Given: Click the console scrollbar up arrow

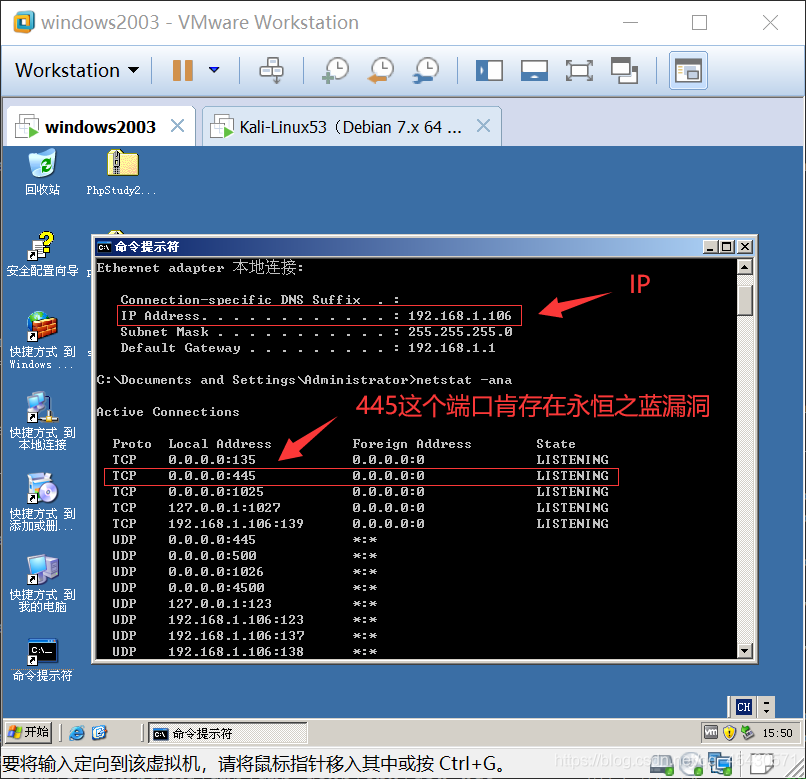Looking at the screenshot, I should pyautogui.click(x=745, y=267).
